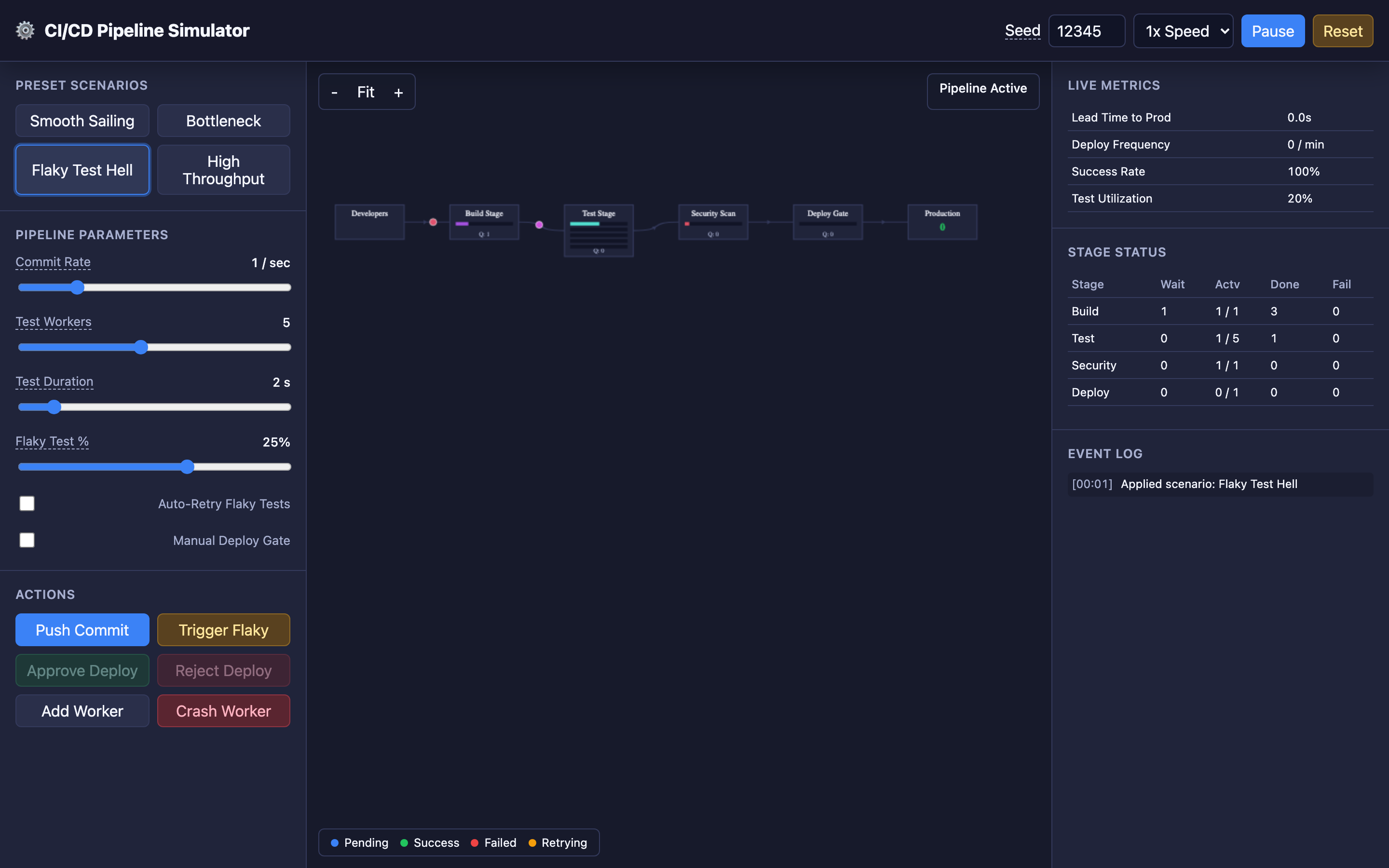The height and width of the screenshot is (868, 1389).
Task: Click the Fit view button
Action: pyautogui.click(x=366, y=92)
